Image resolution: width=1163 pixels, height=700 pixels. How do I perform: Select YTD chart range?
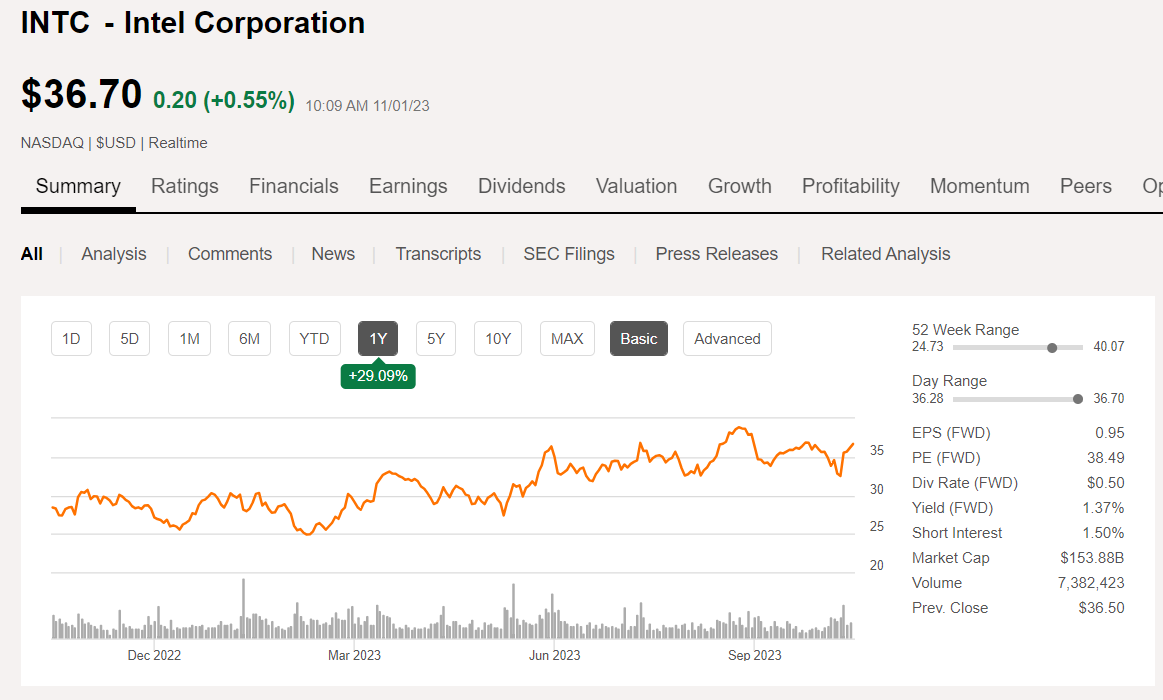click(x=314, y=339)
